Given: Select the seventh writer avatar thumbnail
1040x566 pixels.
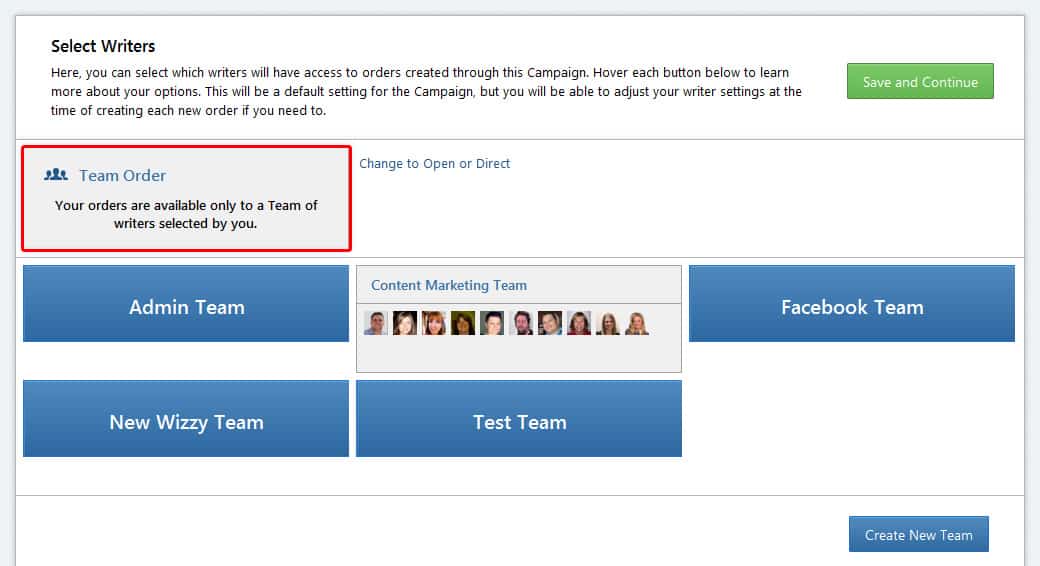Looking at the screenshot, I should pyautogui.click(x=550, y=323).
